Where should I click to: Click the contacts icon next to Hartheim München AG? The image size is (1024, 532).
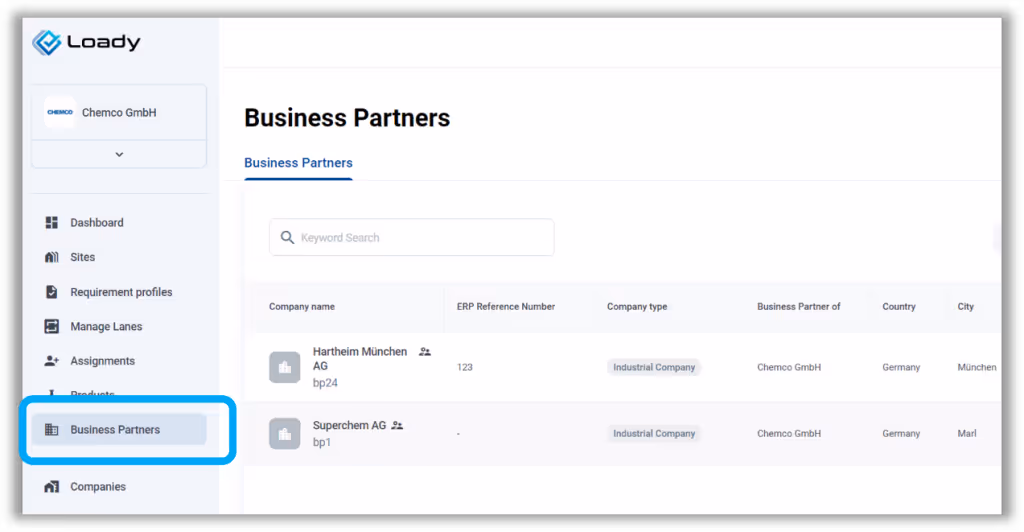tap(424, 352)
